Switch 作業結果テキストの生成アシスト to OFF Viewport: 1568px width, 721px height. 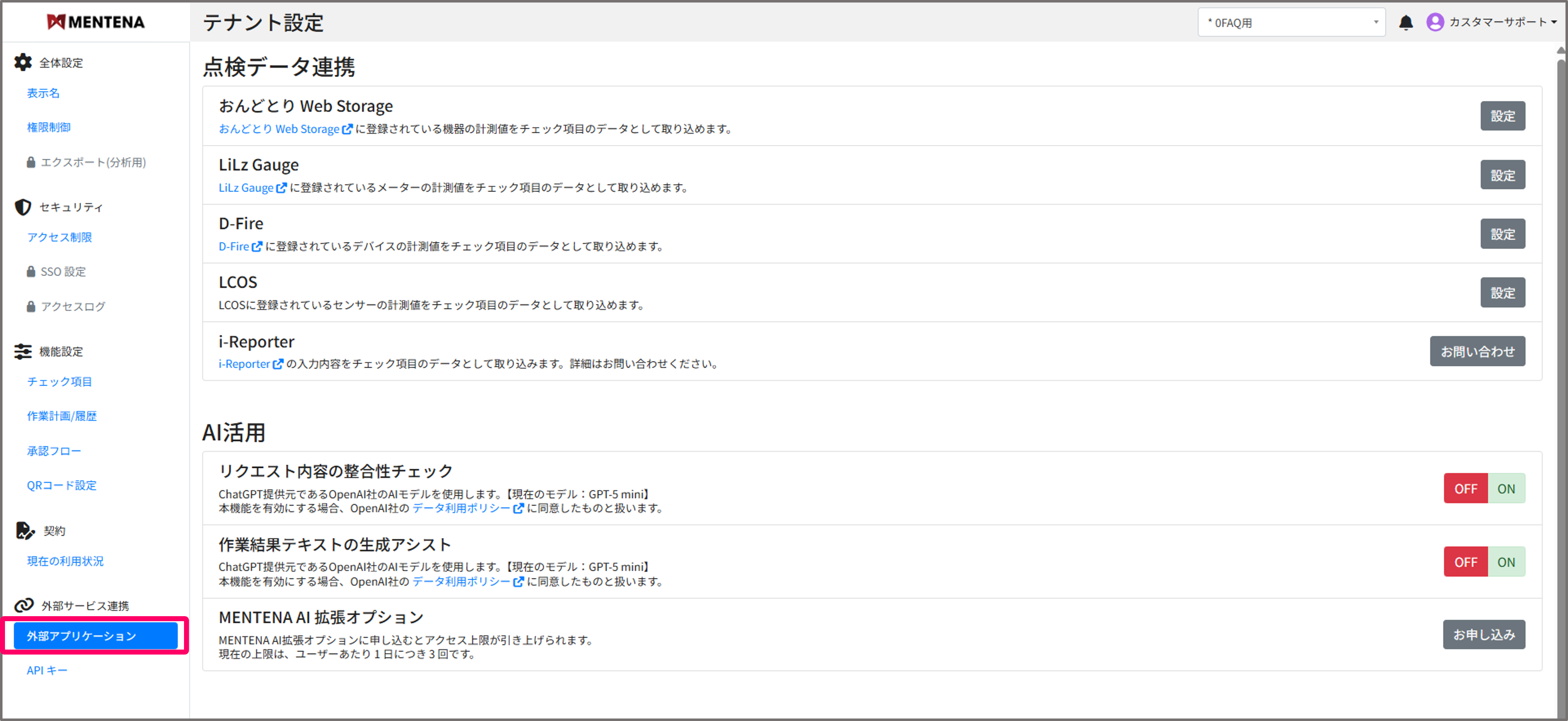coord(1466,561)
